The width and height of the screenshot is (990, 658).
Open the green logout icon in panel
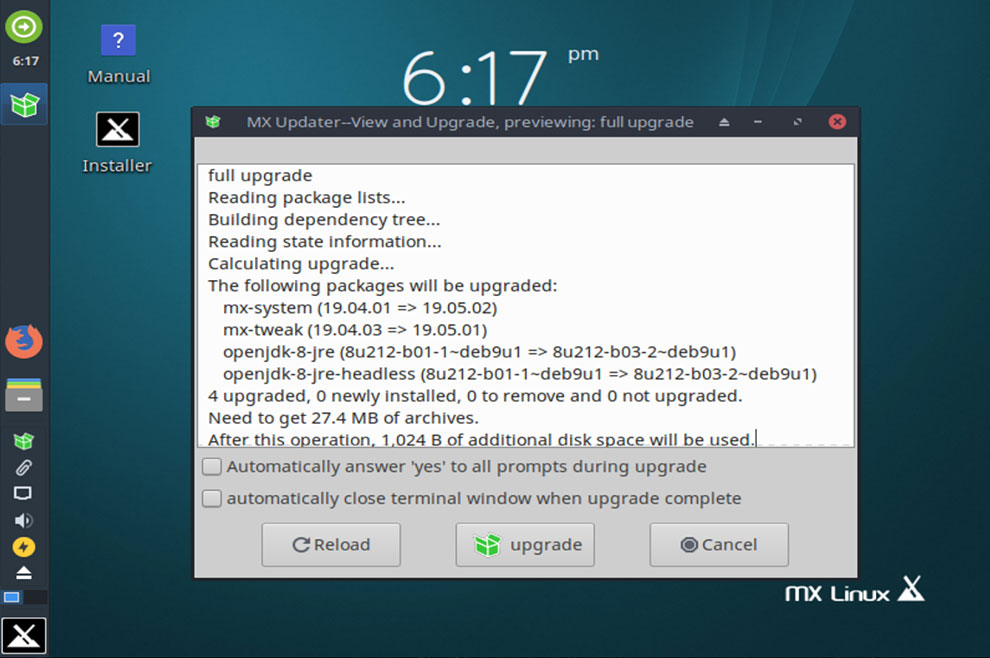(24, 27)
